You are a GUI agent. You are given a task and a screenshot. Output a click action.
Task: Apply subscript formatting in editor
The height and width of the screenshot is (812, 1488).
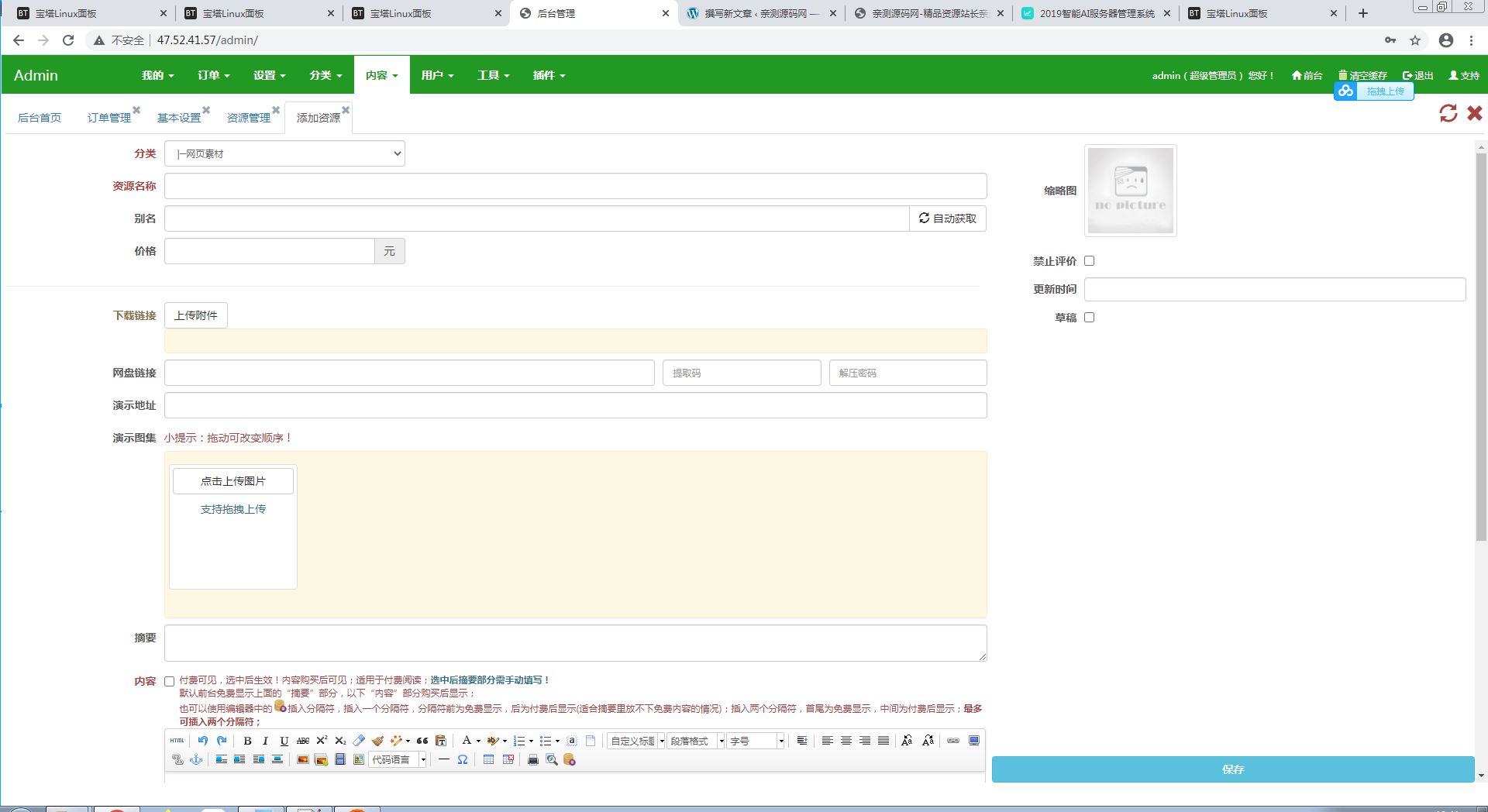coord(340,741)
